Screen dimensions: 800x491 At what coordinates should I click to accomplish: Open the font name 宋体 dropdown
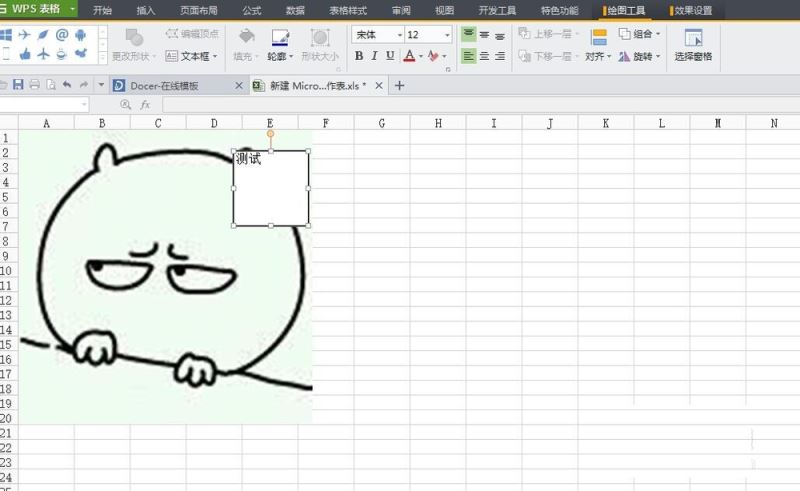pyautogui.click(x=400, y=35)
